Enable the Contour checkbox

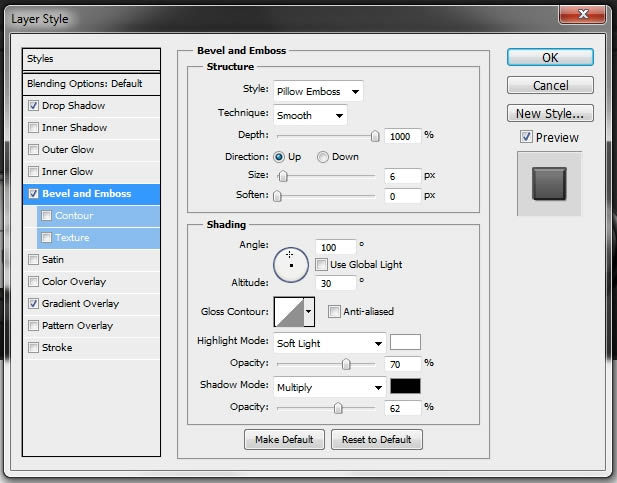(x=46, y=216)
